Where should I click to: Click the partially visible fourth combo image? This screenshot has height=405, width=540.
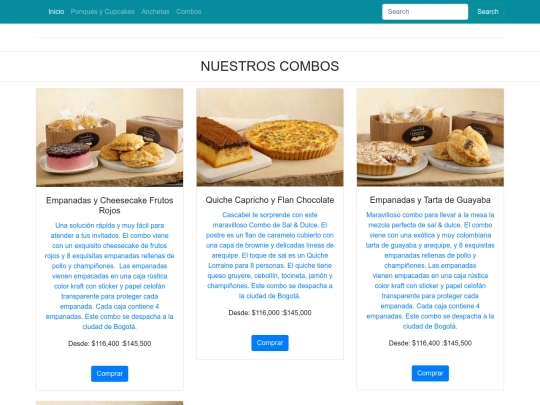pyautogui.click(x=110, y=403)
